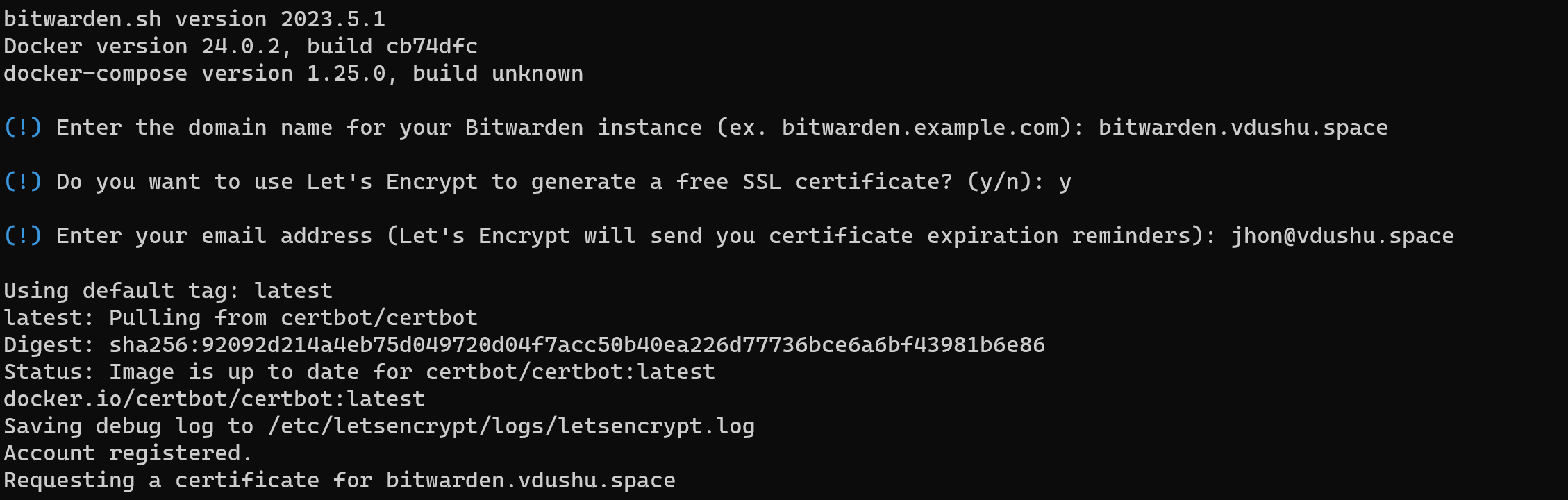
Task: Click the sha256 digest hash string
Action: [x=577, y=344]
